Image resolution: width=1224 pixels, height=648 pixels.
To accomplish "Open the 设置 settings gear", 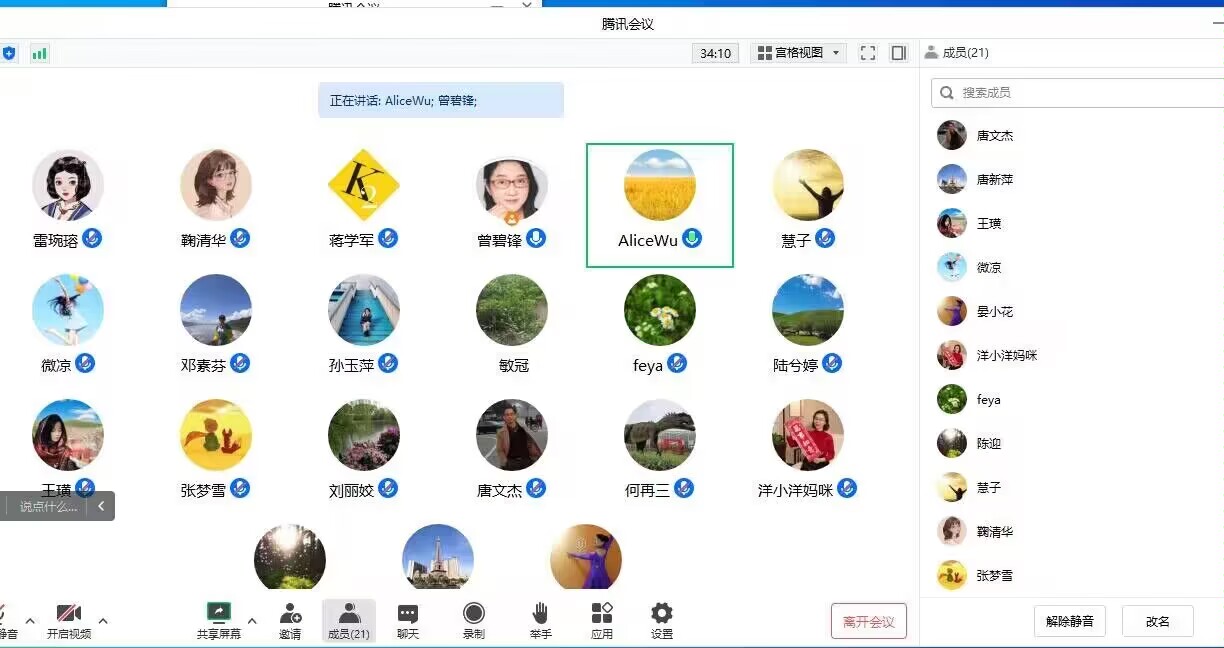I will pos(661,613).
